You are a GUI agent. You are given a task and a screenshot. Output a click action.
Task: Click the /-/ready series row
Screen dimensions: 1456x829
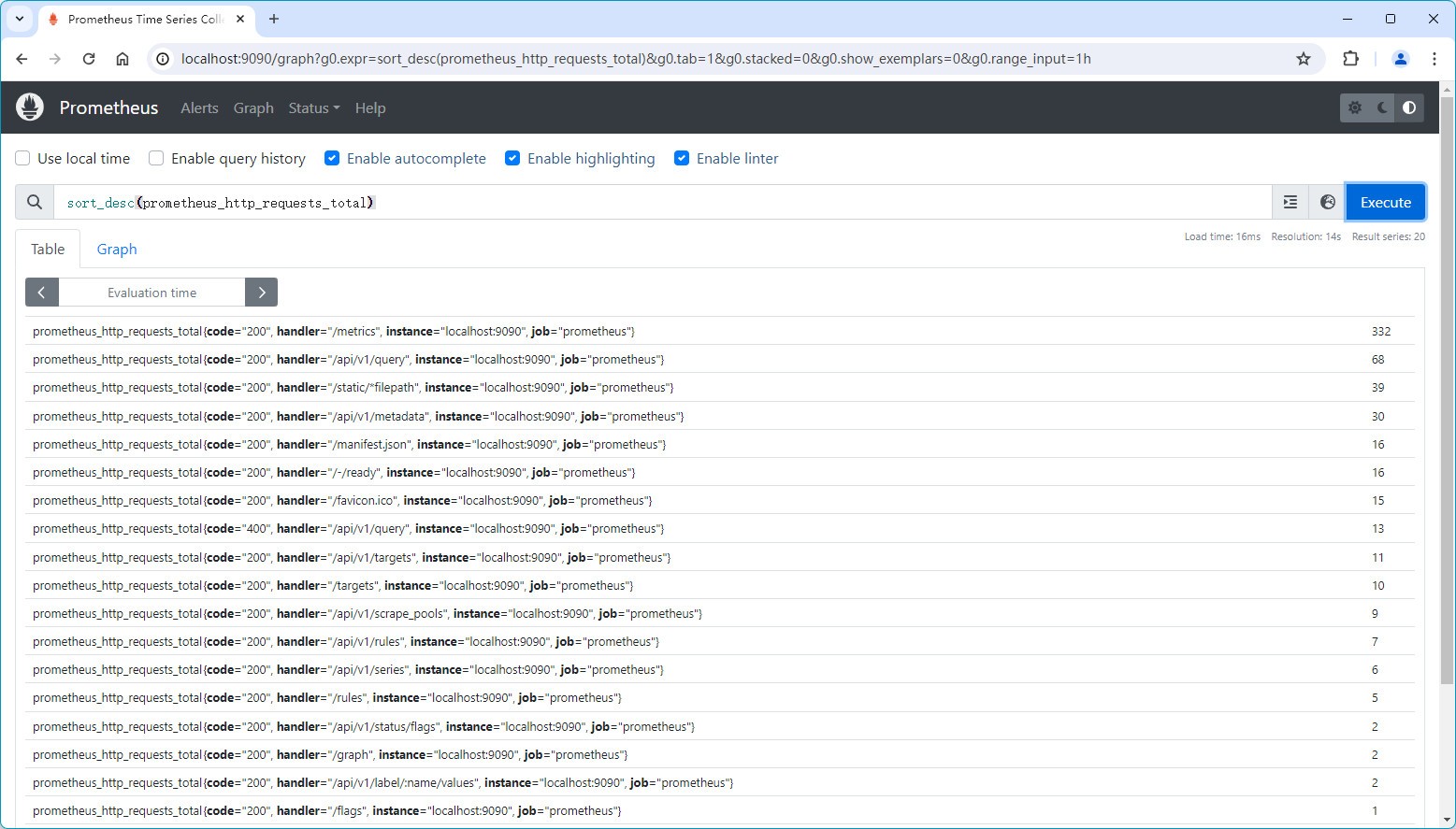pyautogui.click(x=719, y=472)
